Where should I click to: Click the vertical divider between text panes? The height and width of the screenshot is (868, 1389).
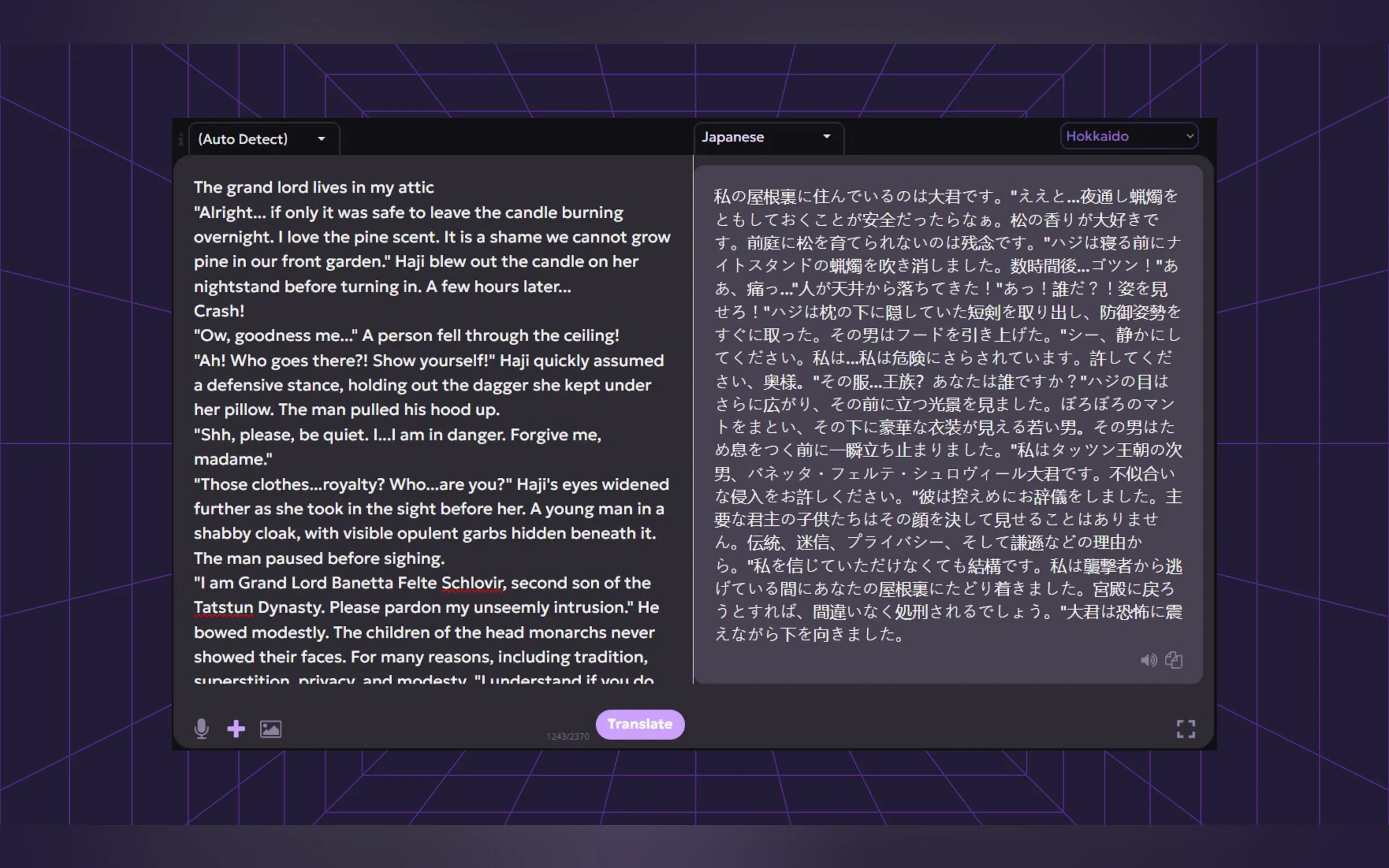point(693,419)
